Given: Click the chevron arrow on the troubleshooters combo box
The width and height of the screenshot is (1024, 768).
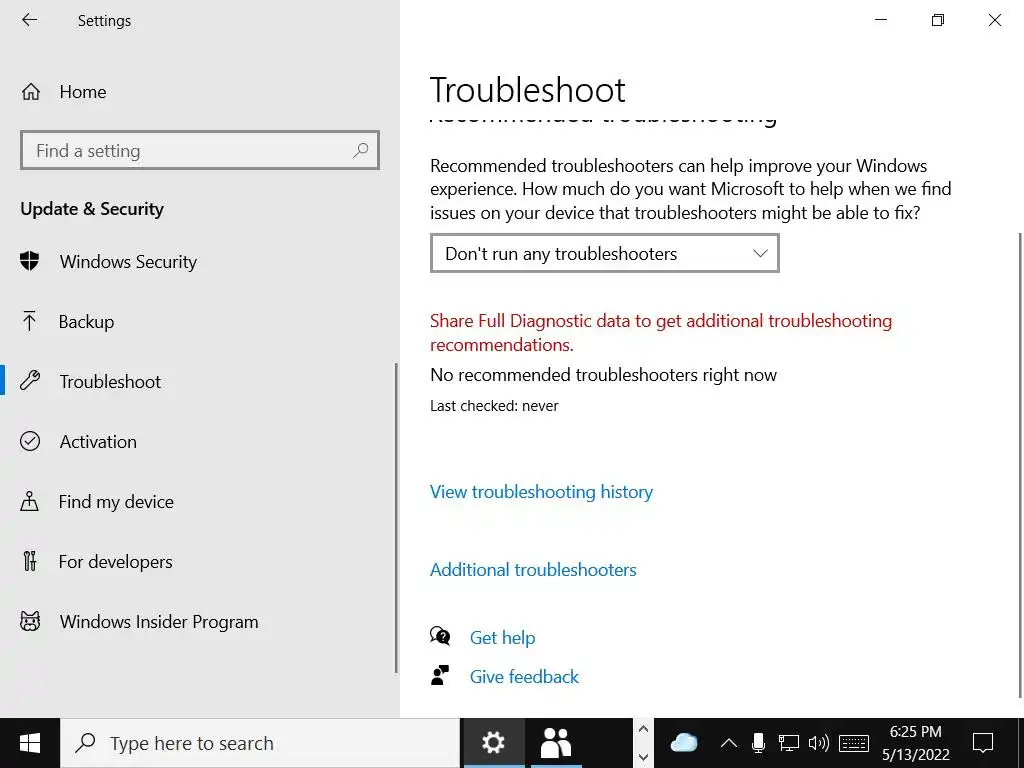Looking at the screenshot, I should (760, 253).
